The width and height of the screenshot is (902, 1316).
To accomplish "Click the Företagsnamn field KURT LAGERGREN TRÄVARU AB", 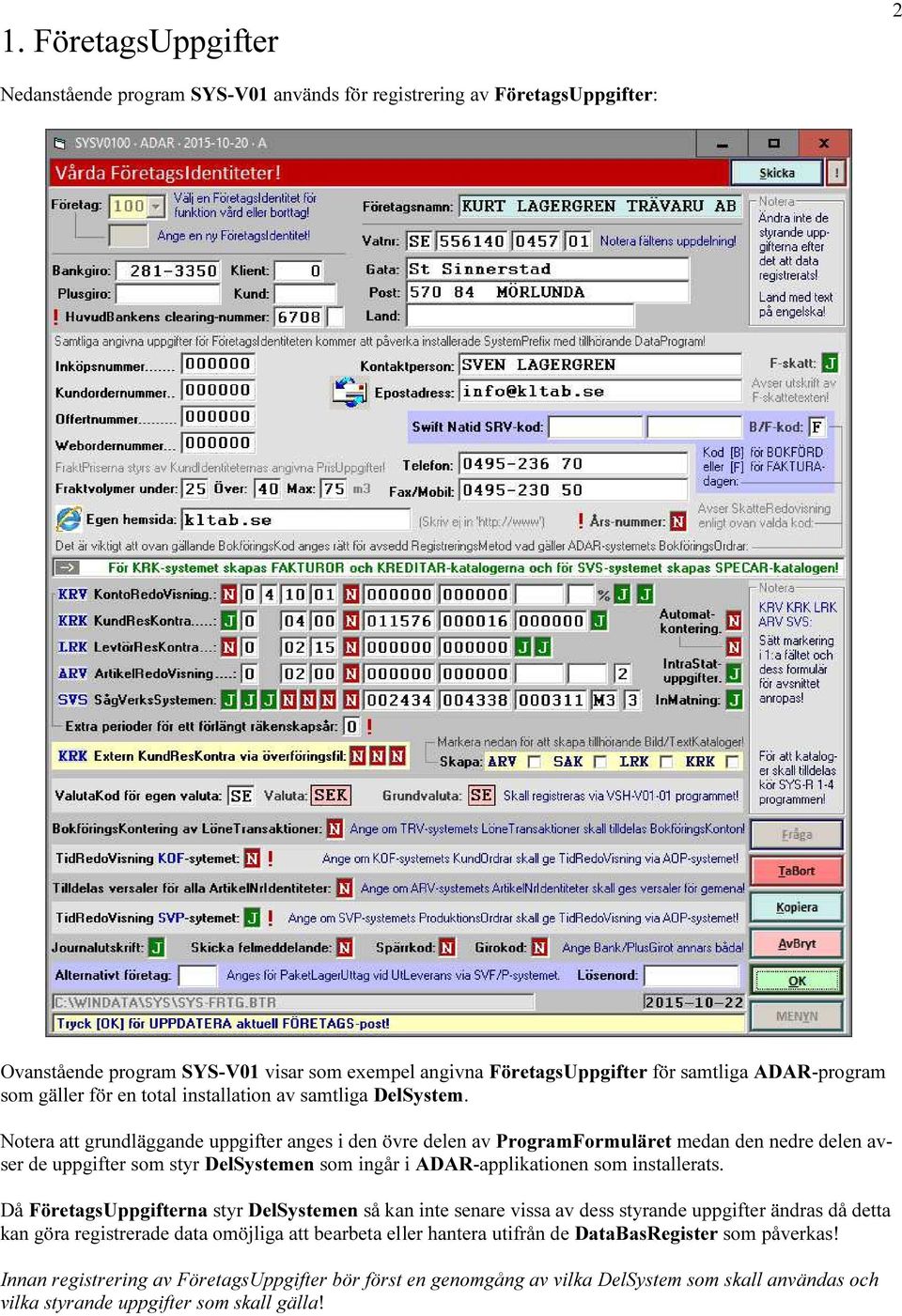I will (599, 206).
